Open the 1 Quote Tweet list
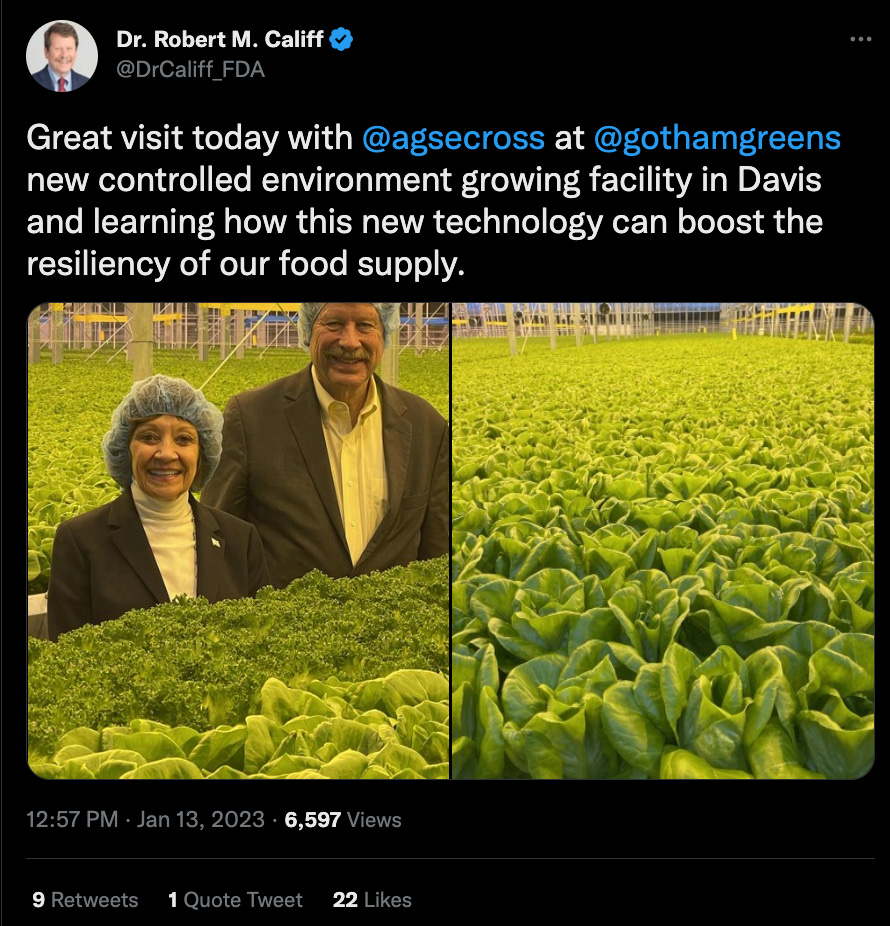 coord(235,900)
